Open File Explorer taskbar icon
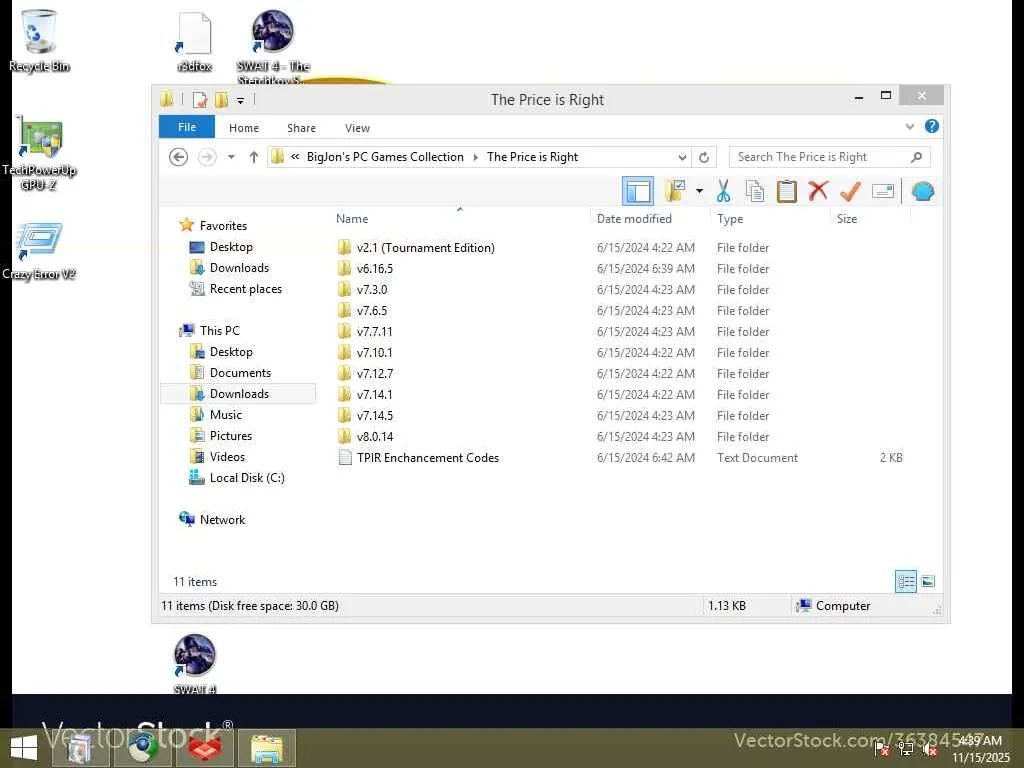This screenshot has width=1024, height=768. (266, 748)
